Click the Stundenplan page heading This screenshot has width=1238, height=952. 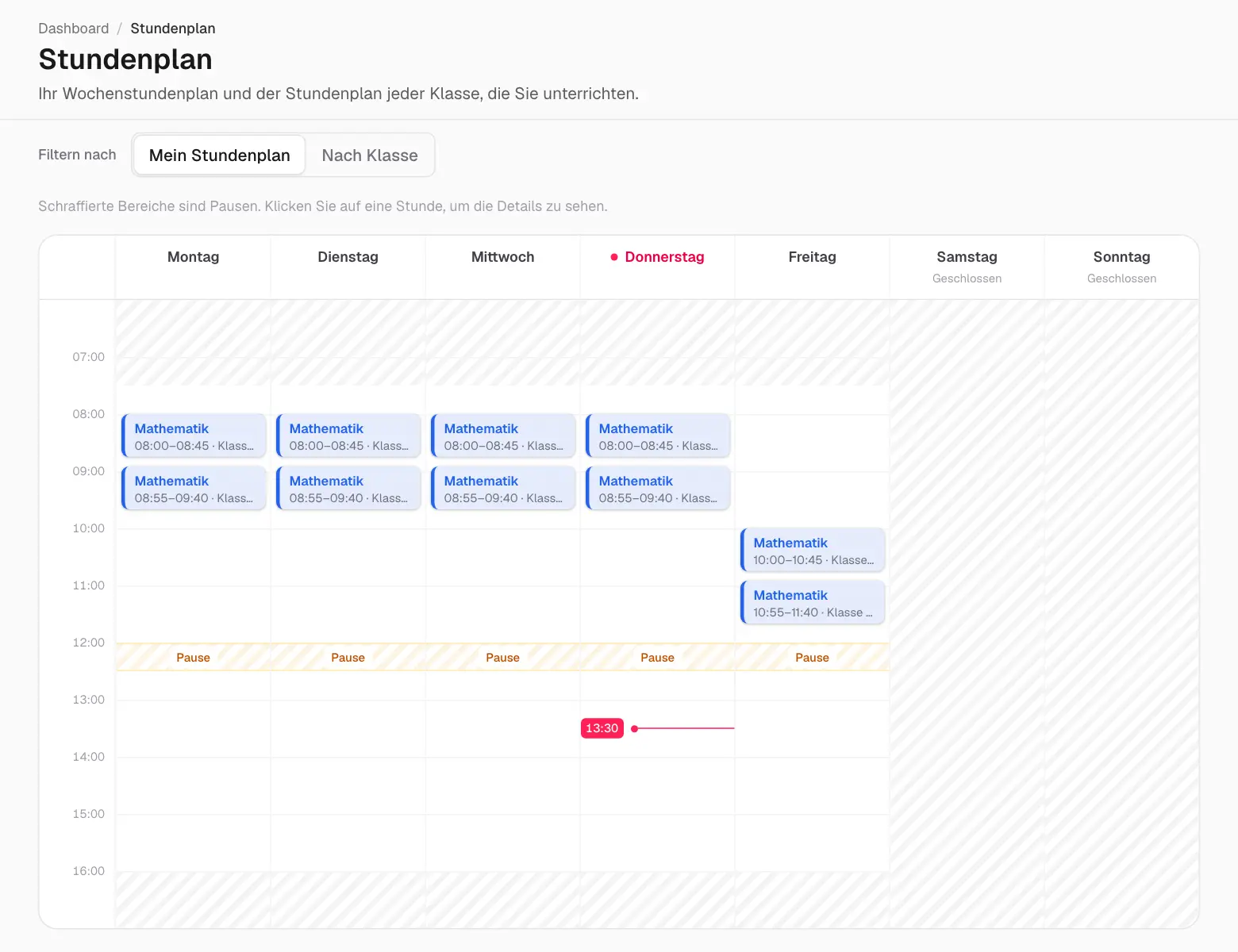tap(125, 59)
